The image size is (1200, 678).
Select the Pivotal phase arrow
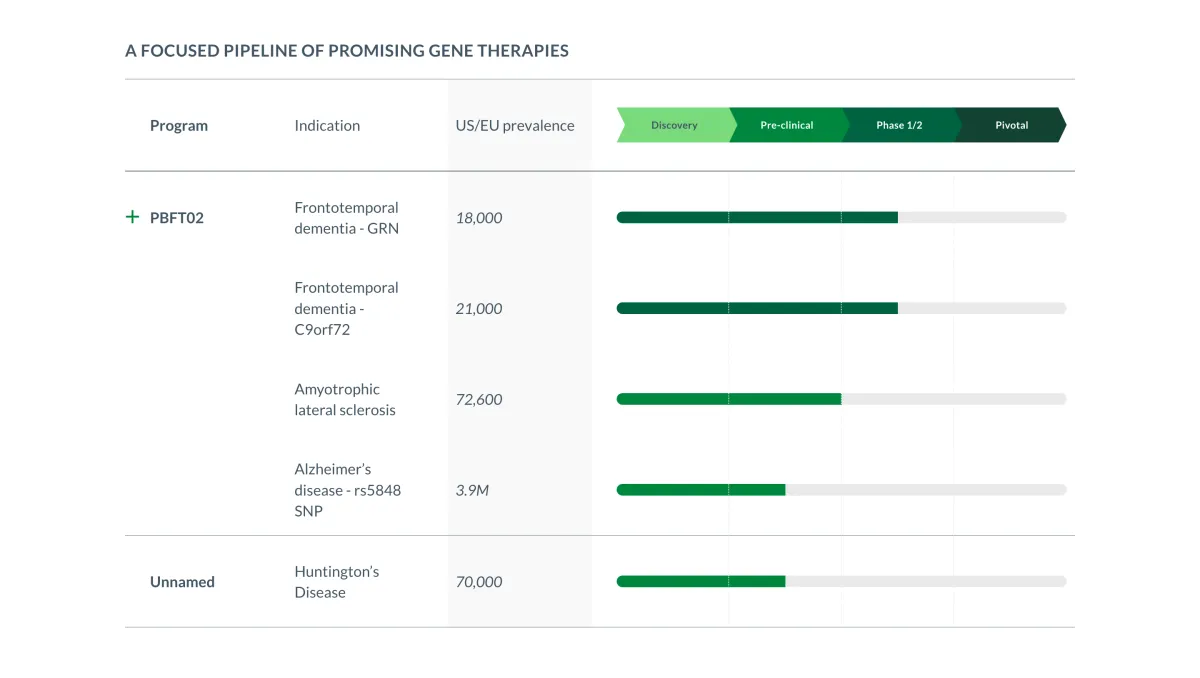coord(1011,125)
